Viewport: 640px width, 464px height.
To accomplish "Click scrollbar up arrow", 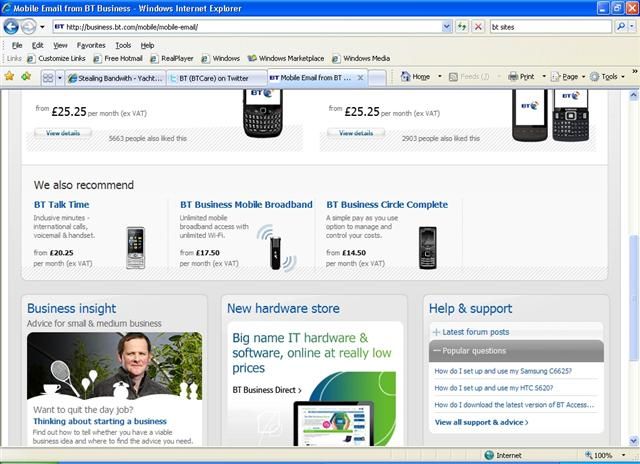I will coord(633,95).
